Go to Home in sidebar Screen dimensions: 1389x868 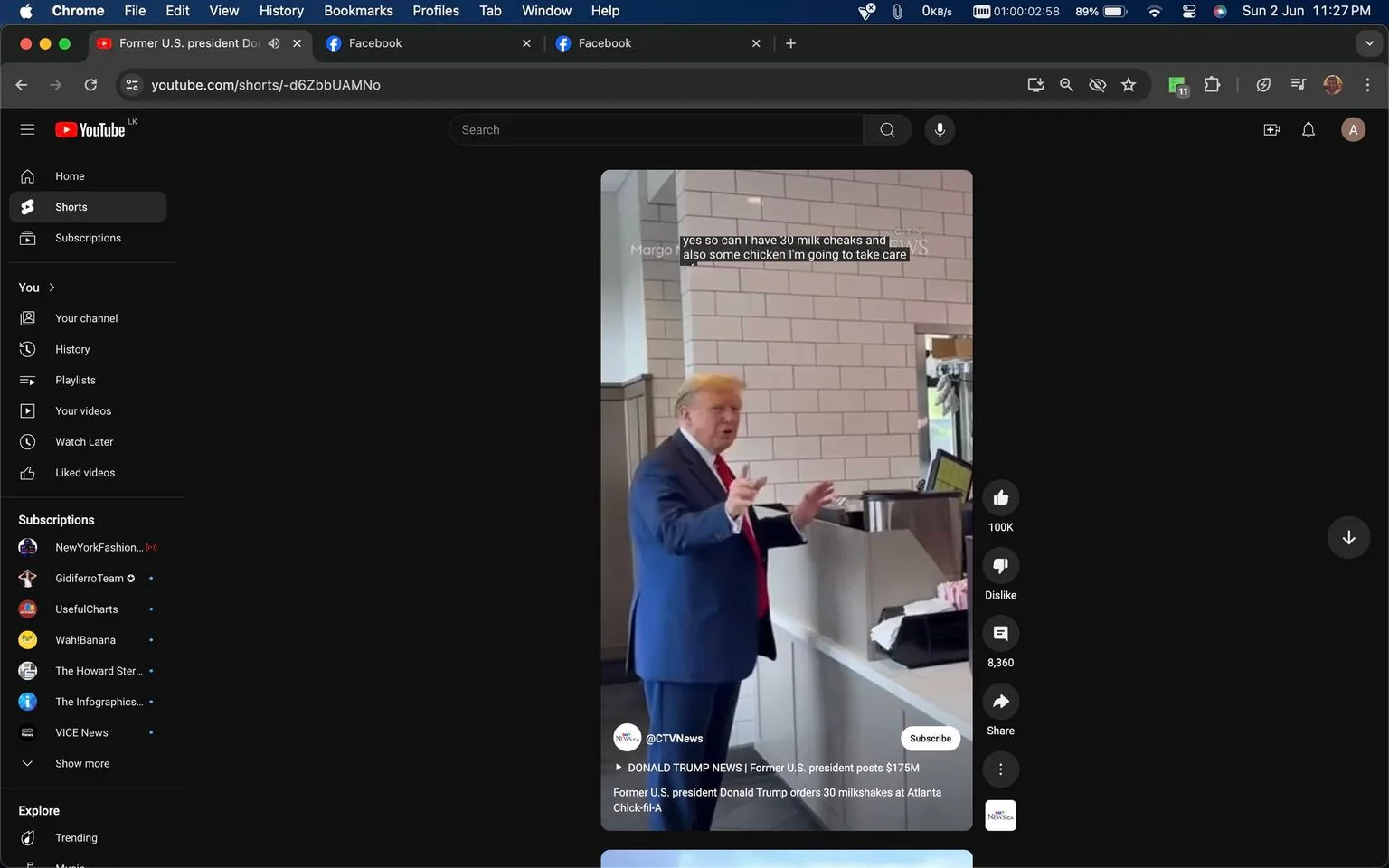click(88, 176)
